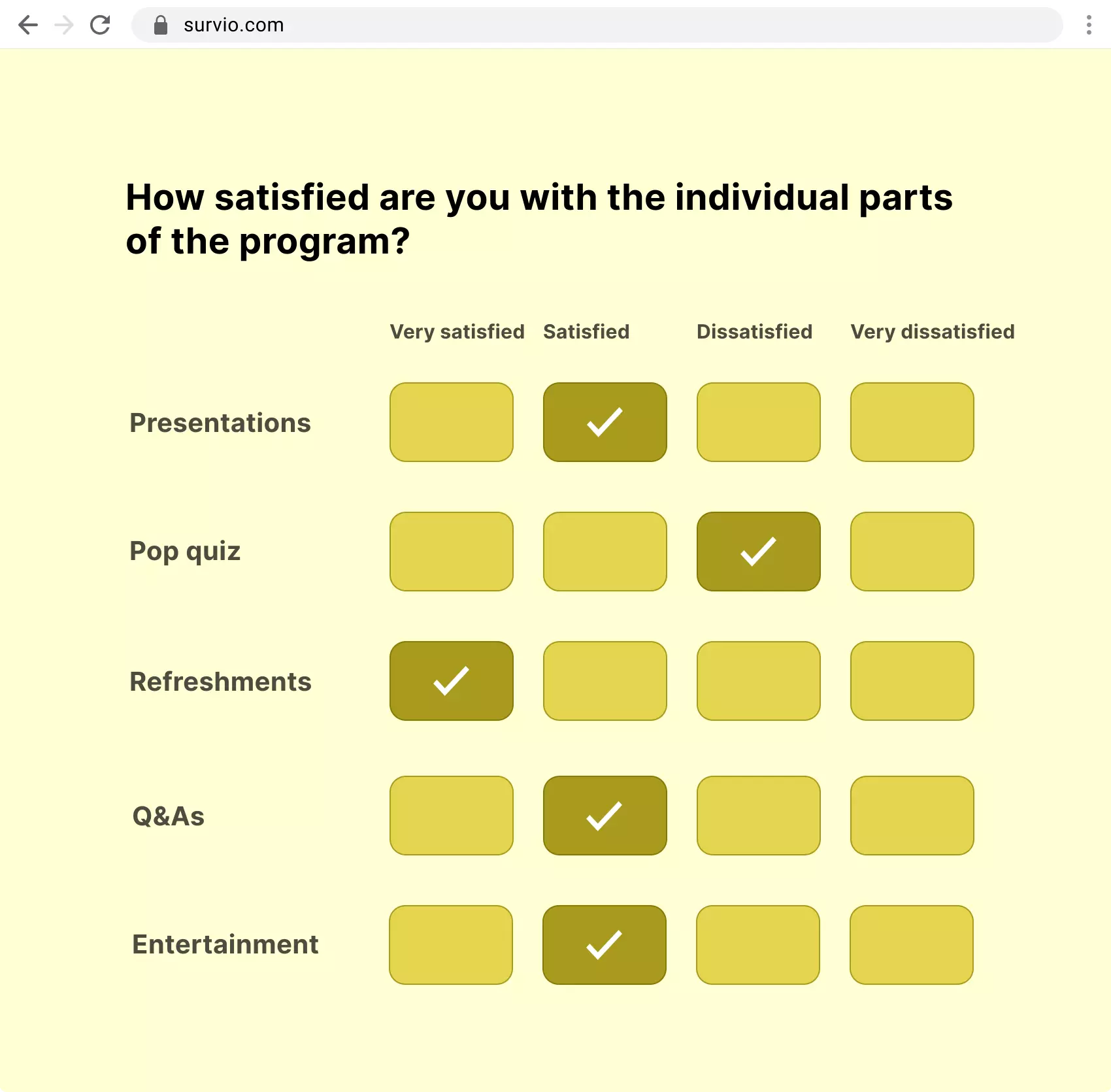This screenshot has width=1111, height=1092.
Task: Mark Pop quiz Very dissatisfied
Action: click(x=912, y=552)
